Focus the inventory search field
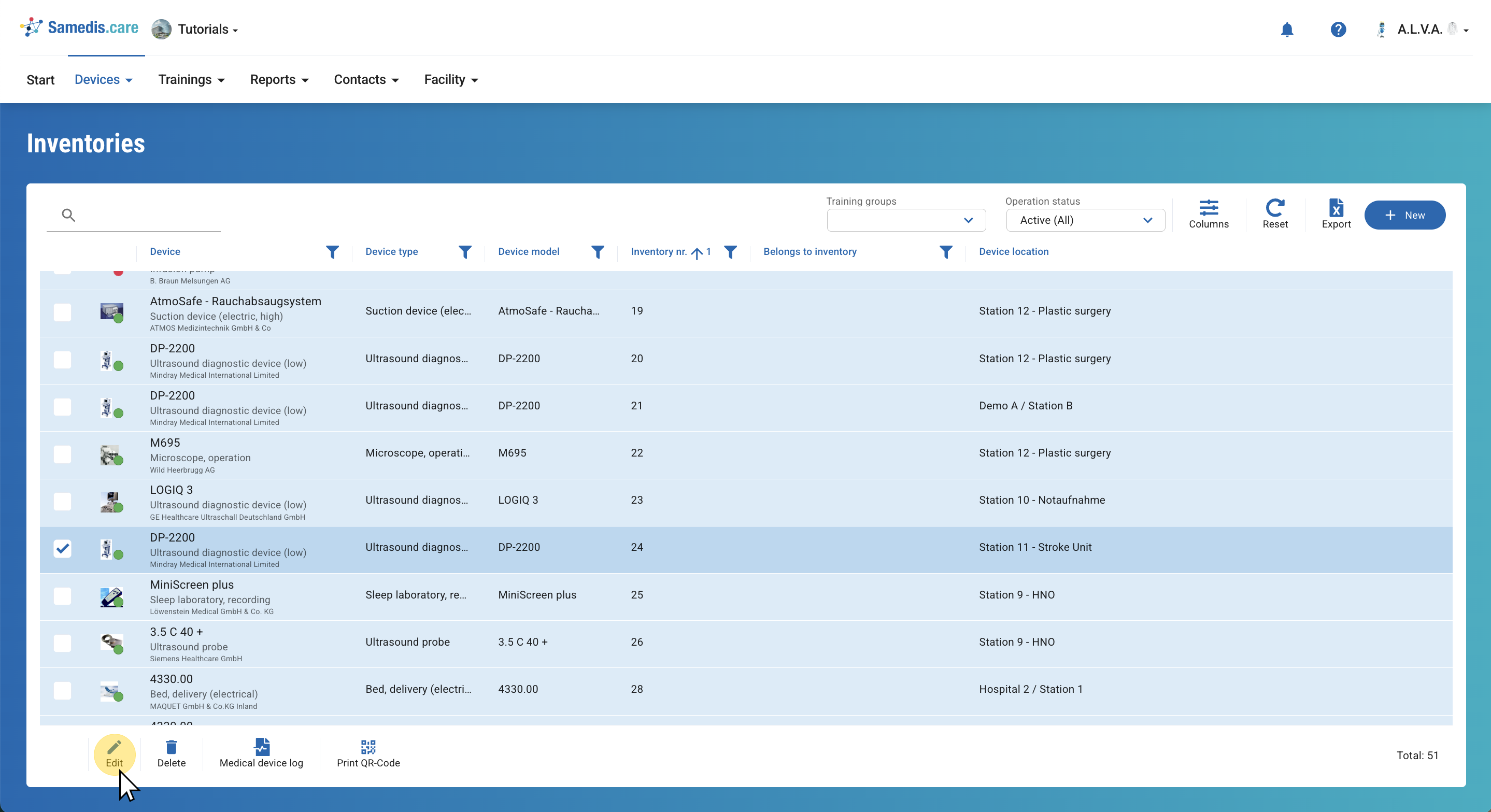This screenshot has height=812, width=1491. (145, 216)
